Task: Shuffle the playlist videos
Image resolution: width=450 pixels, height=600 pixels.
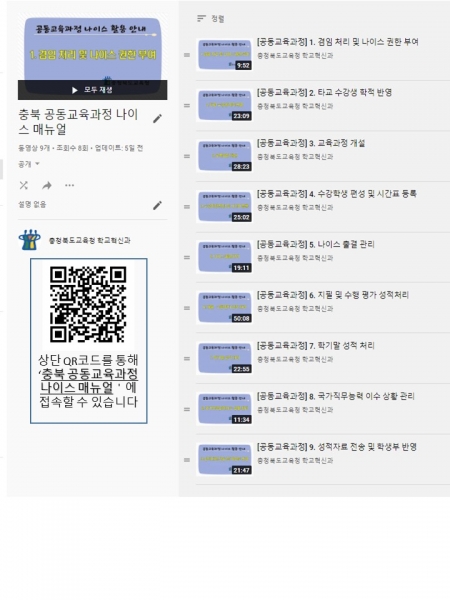Action: tap(24, 185)
